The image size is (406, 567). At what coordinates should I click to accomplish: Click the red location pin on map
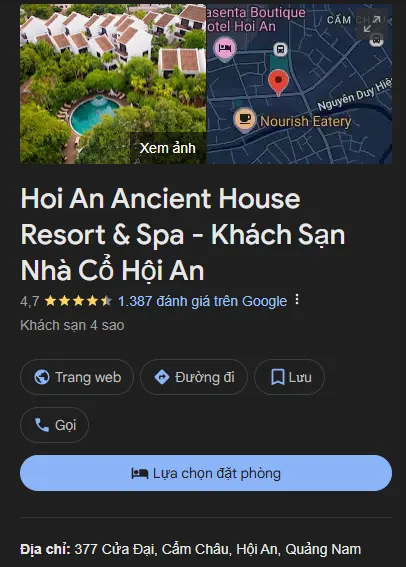coord(278,83)
